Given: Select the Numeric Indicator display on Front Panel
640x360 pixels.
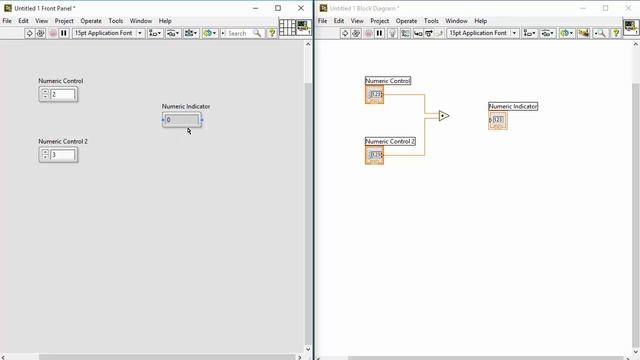Looking at the screenshot, I should click(x=182, y=120).
